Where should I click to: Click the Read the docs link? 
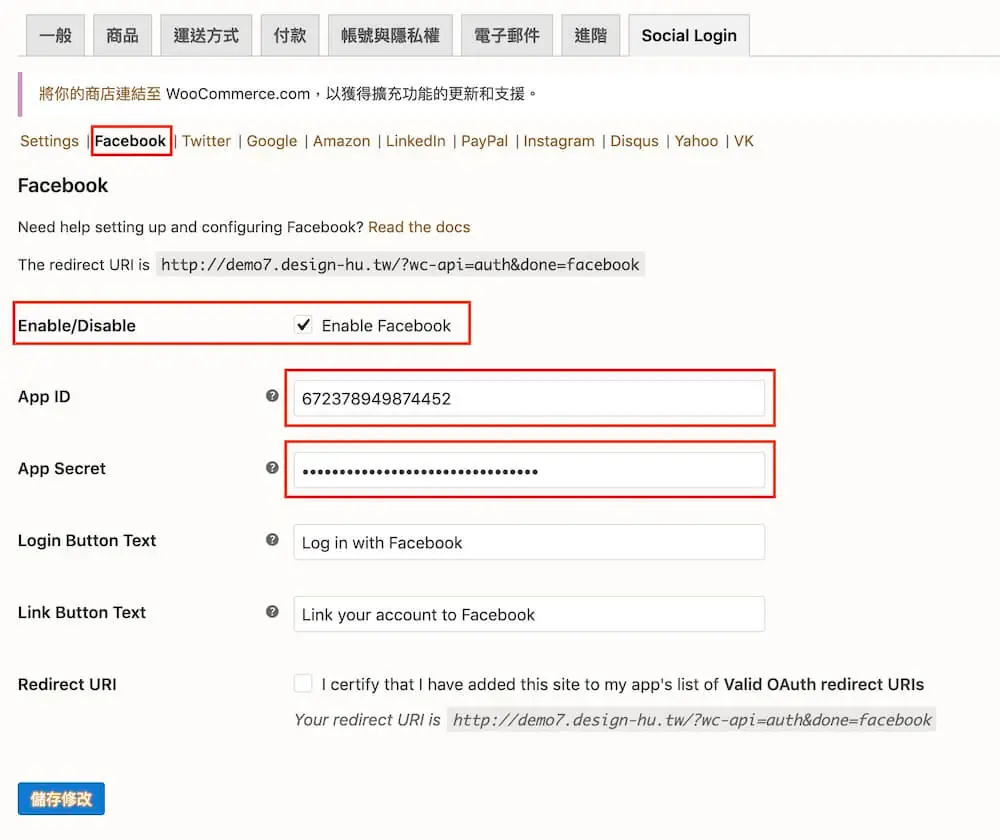click(419, 227)
